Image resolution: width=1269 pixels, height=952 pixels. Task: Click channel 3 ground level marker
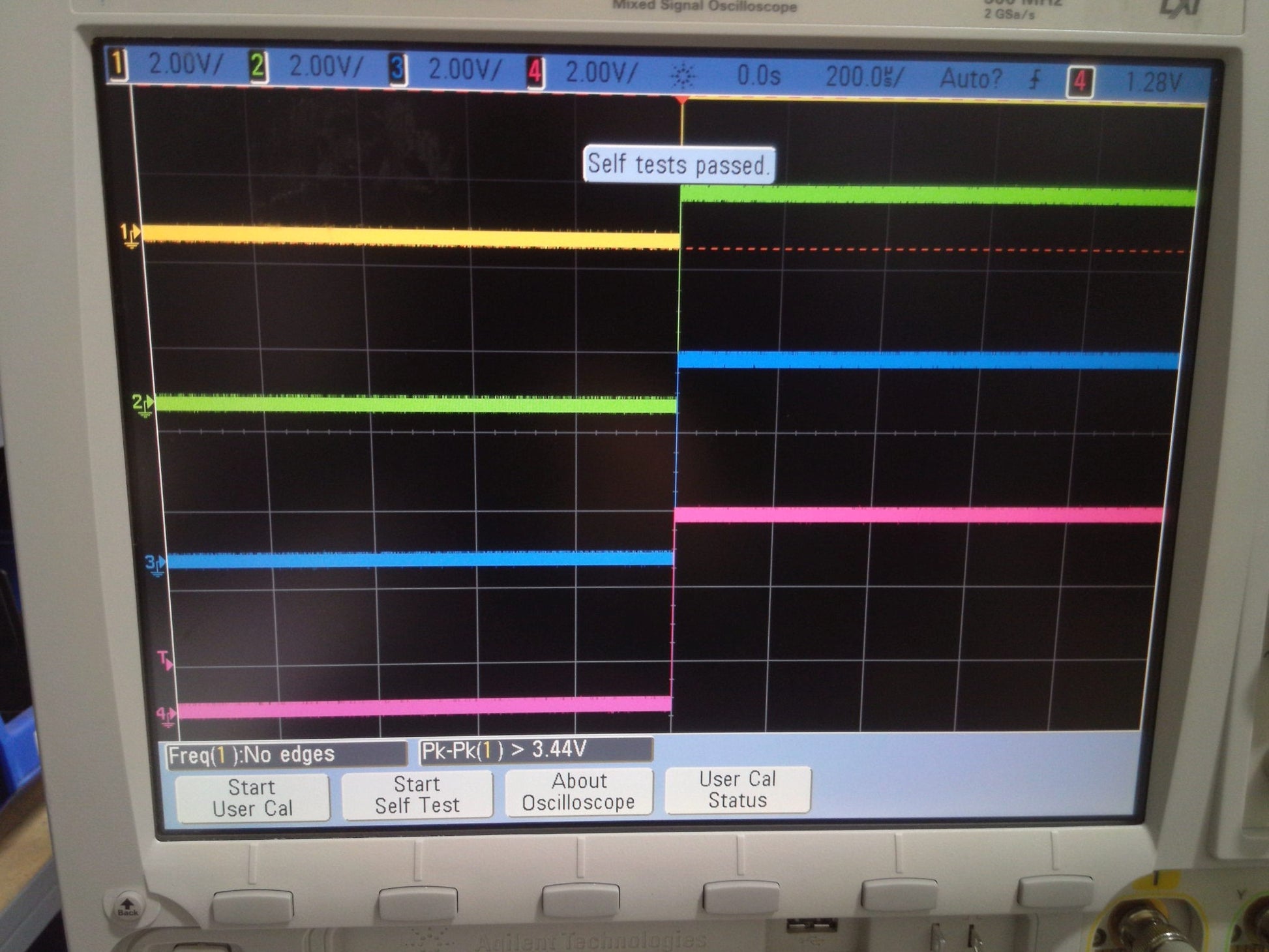coord(155,564)
